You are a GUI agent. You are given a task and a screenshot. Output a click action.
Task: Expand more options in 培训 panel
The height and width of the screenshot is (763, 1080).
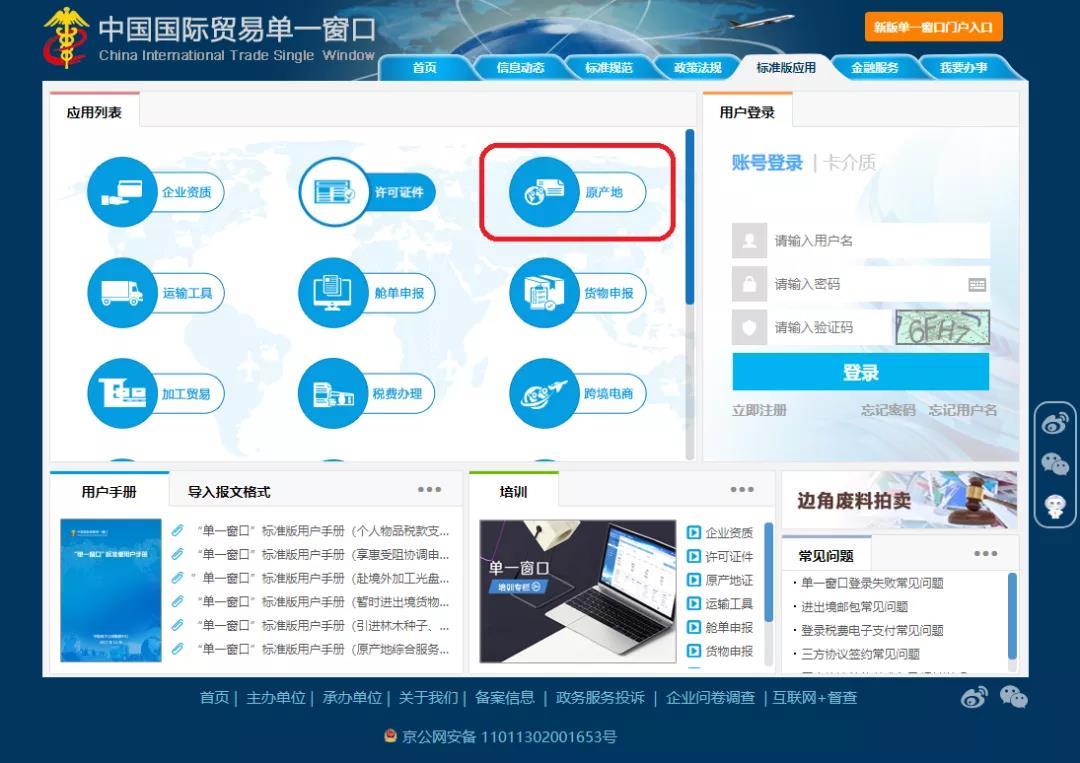pos(742,490)
